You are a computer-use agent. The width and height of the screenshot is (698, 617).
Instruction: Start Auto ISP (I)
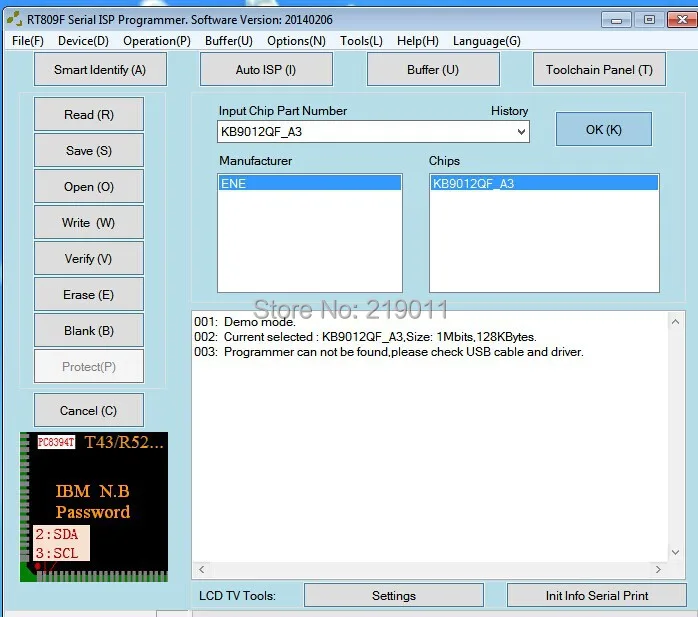pos(266,69)
